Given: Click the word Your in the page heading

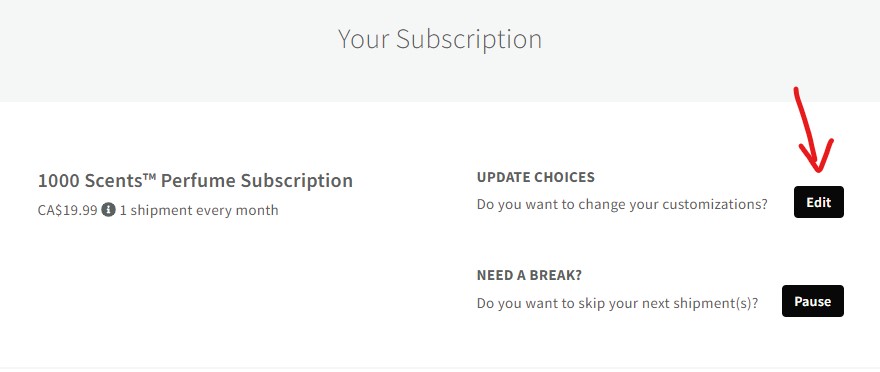Looking at the screenshot, I should (364, 39).
